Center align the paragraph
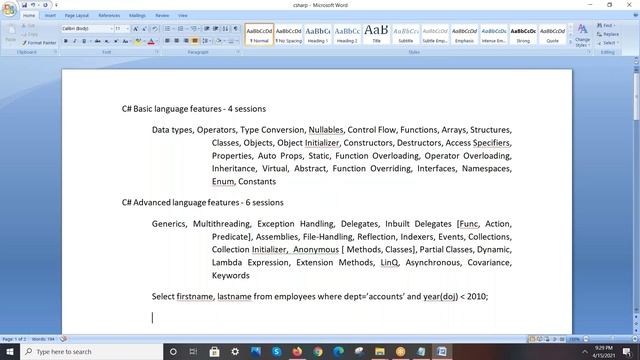Image resolution: width=640 pixels, height=360 pixels. (x=177, y=41)
